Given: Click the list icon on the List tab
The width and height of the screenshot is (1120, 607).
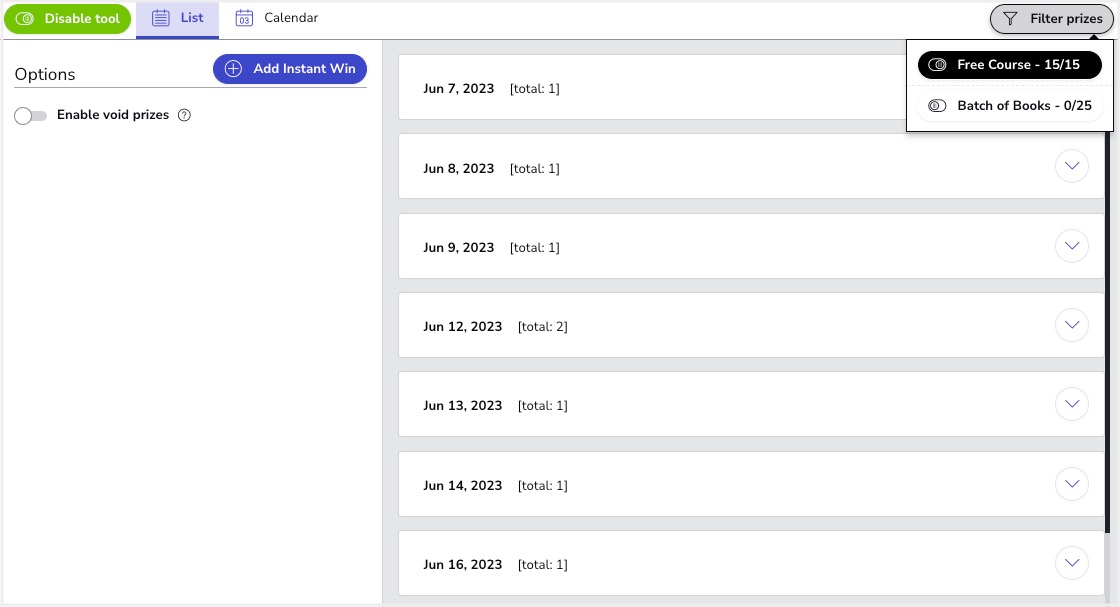Looking at the screenshot, I should (x=161, y=18).
